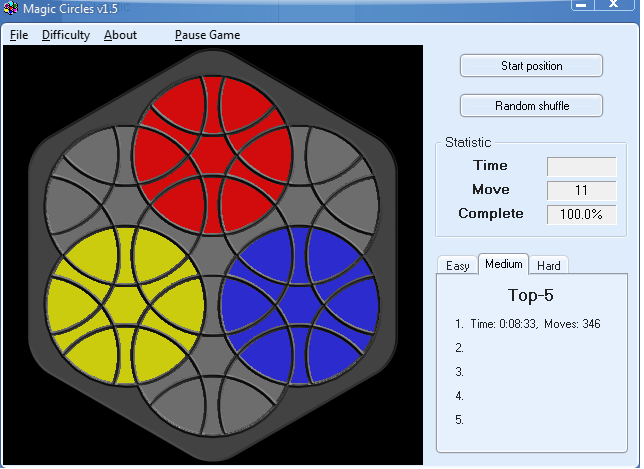Image resolution: width=644 pixels, height=469 pixels.
Task: Click the yellow circle's center piece
Action: [x=126, y=306]
